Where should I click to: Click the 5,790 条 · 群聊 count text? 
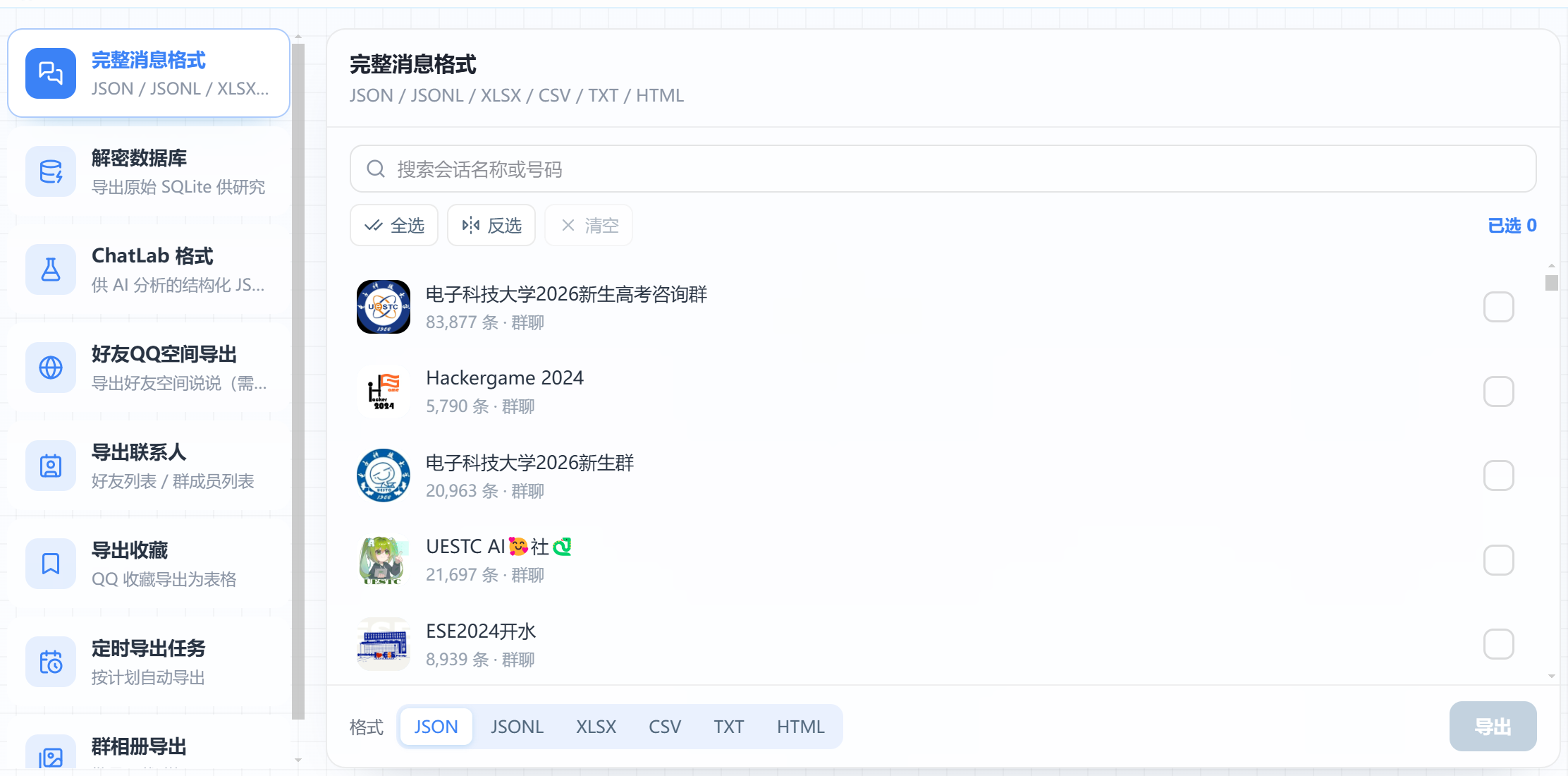[x=480, y=406]
